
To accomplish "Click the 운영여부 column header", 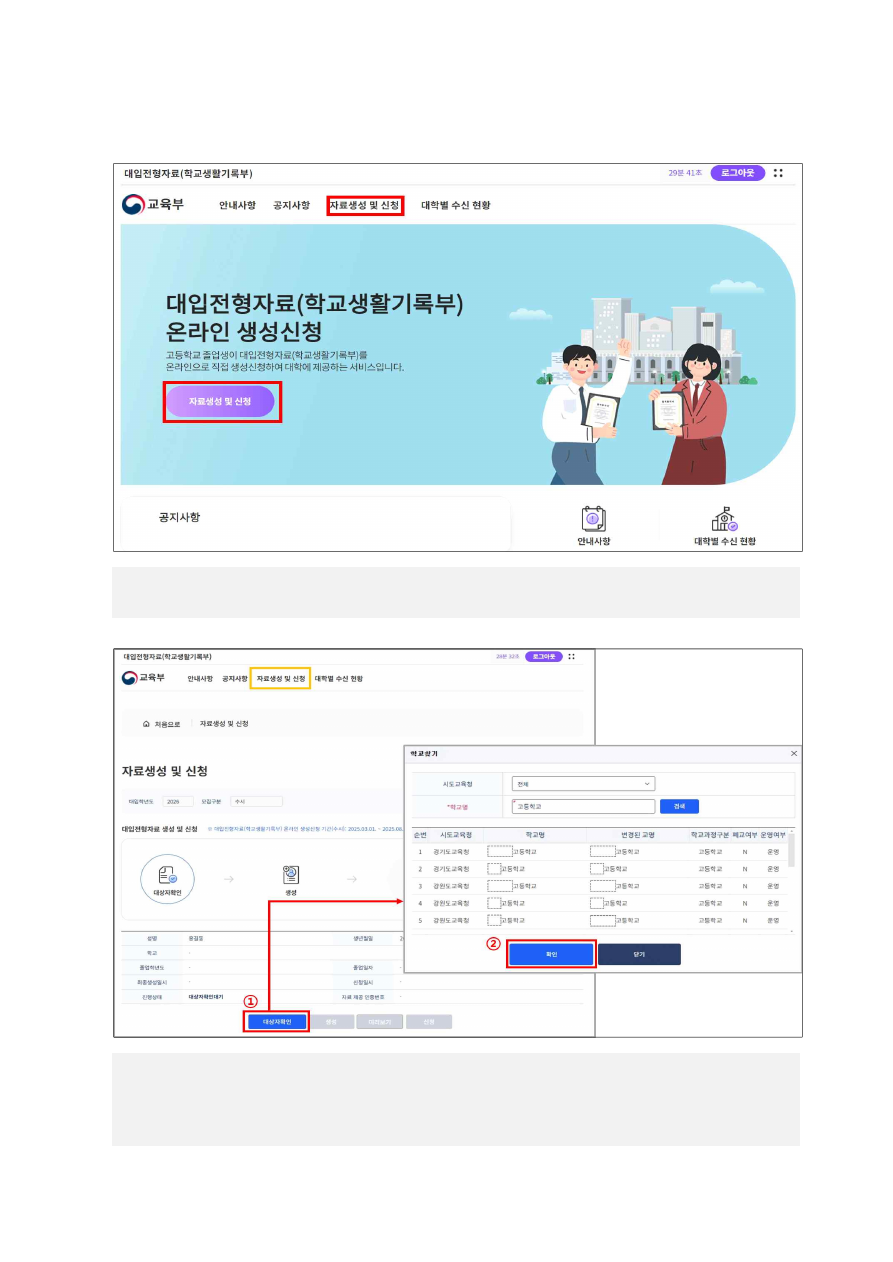I will click(773, 834).
